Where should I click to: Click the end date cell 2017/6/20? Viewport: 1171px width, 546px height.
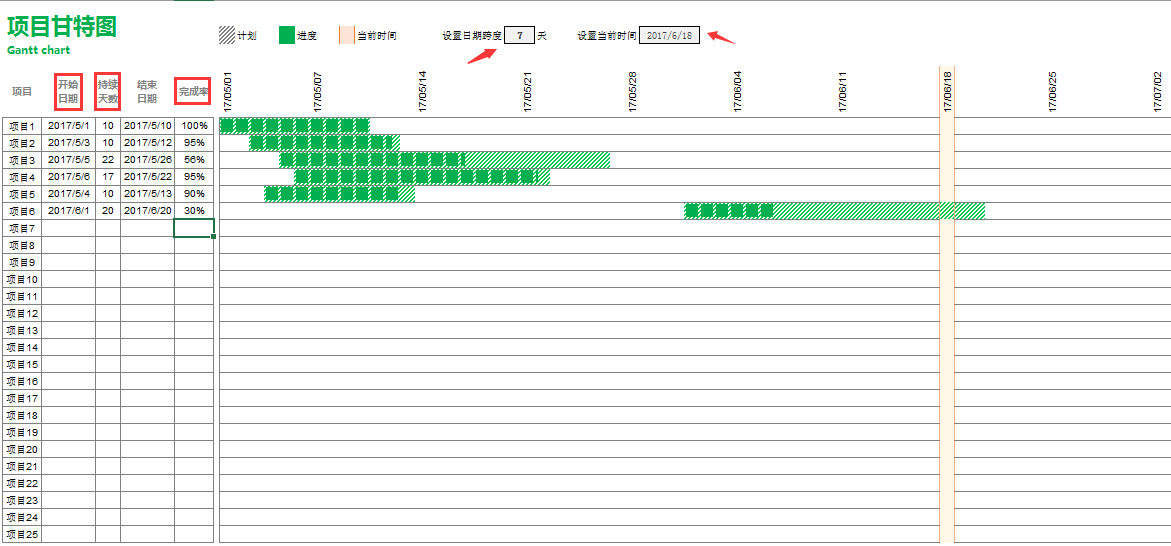pyautogui.click(x=147, y=211)
